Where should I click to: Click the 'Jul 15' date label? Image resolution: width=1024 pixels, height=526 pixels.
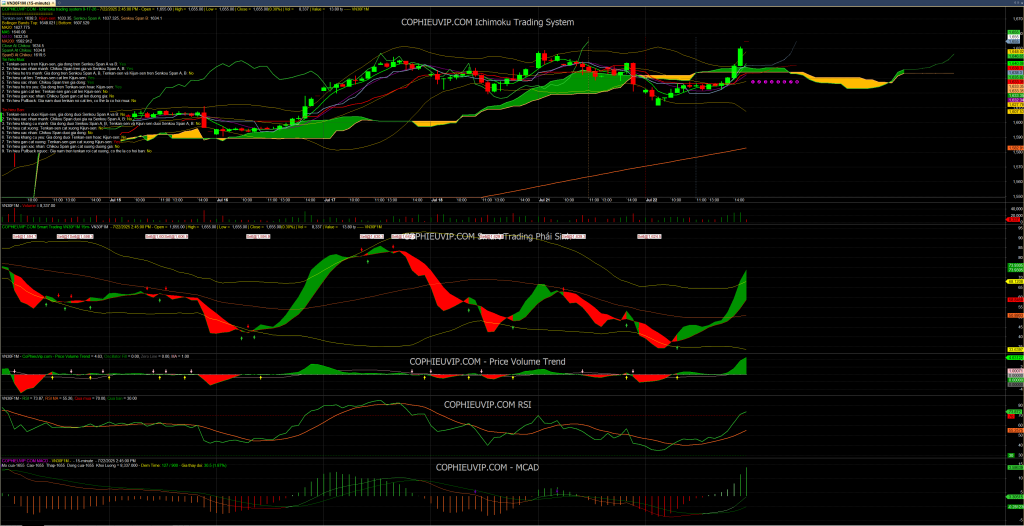(x=117, y=199)
